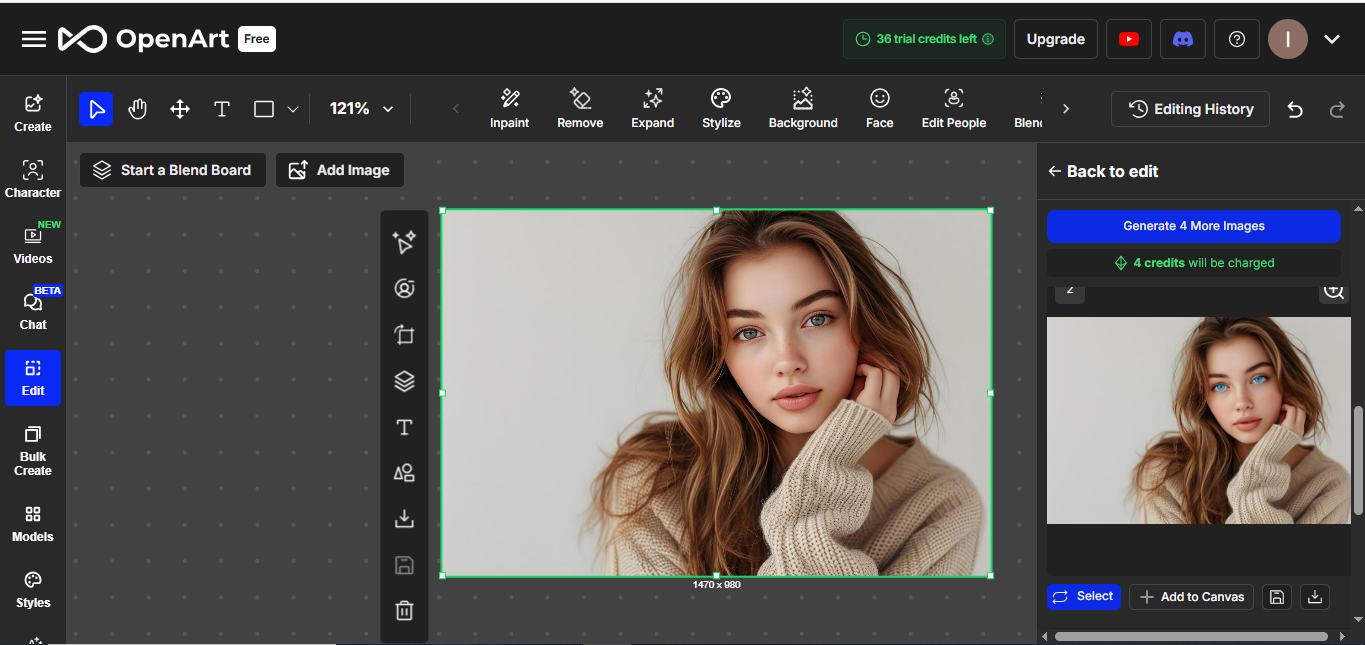This screenshot has width=1365, height=645.
Task: Open the Styles section in sidebar
Action: click(x=33, y=589)
